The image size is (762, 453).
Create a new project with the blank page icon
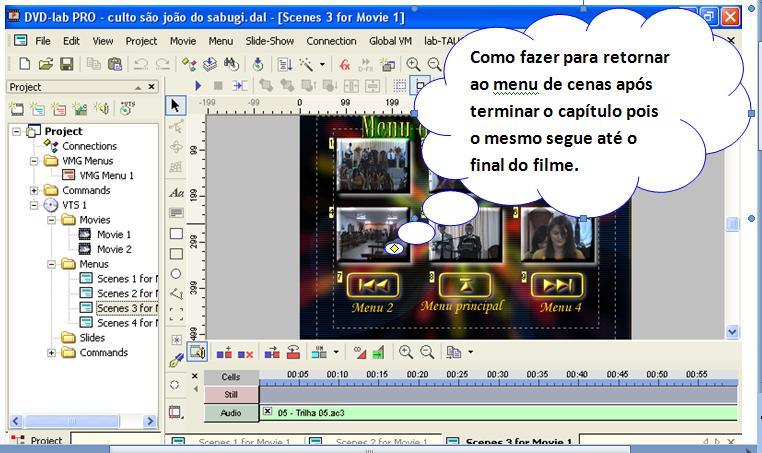coord(24,64)
